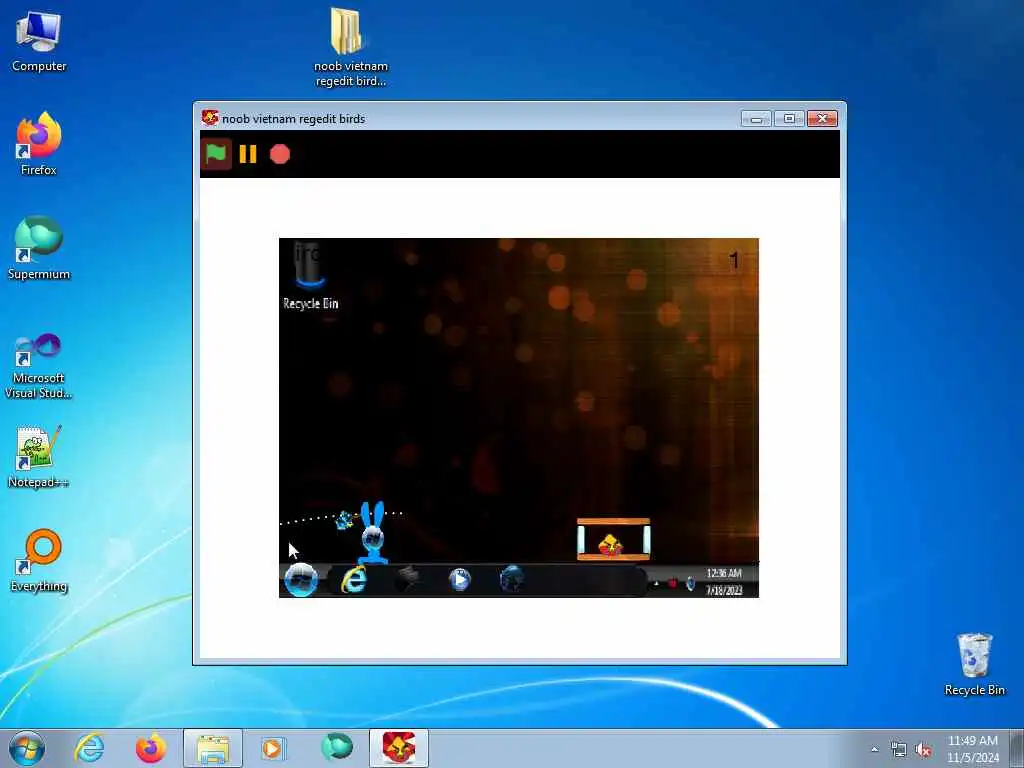Click the network tray icon
1024x768 pixels.
(x=899, y=750)
